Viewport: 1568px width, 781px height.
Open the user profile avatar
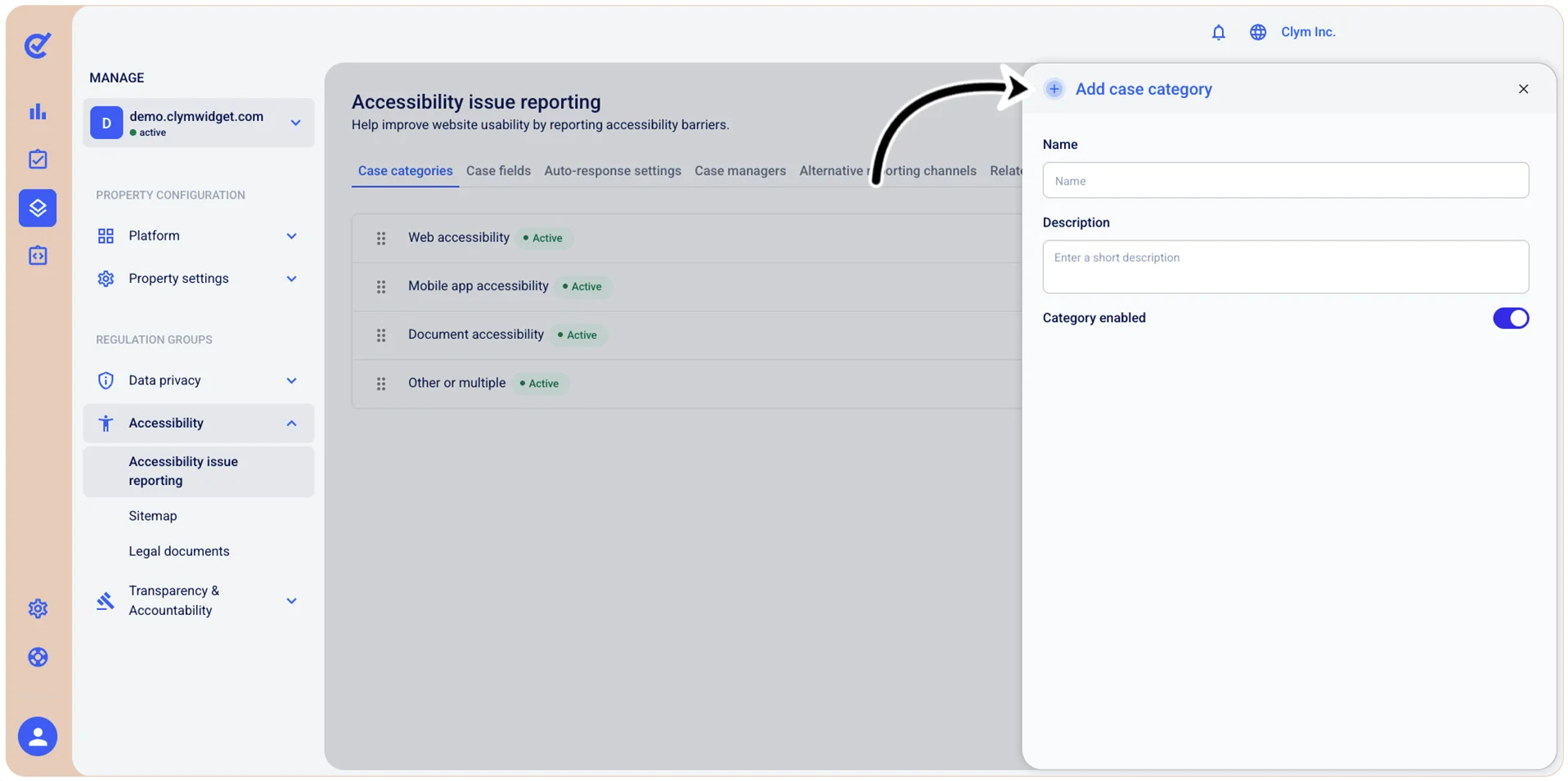[x=38, y=737]
